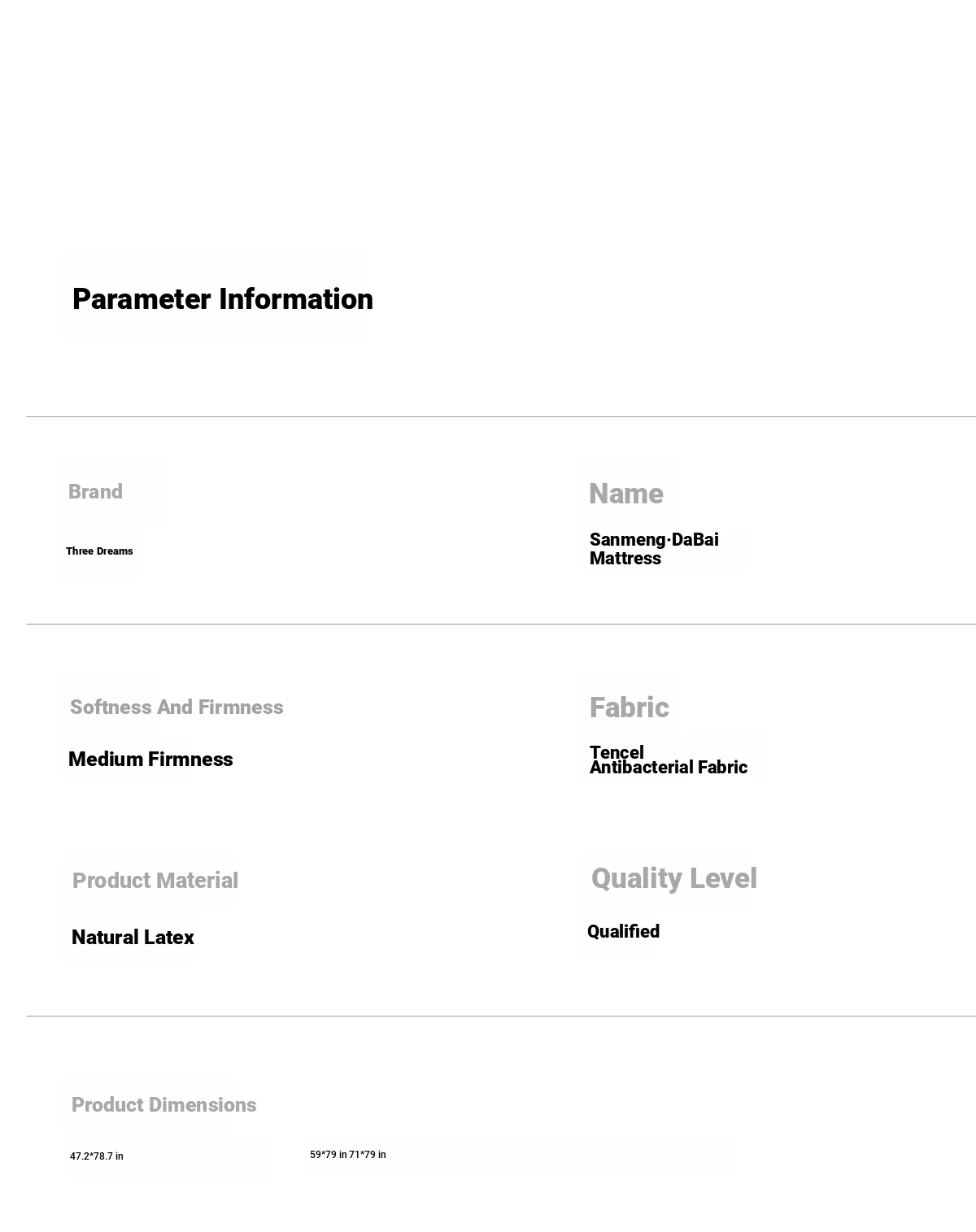Select the Softness And Firmness label
The image size is (976, 1232).
(x=176, y=707)
